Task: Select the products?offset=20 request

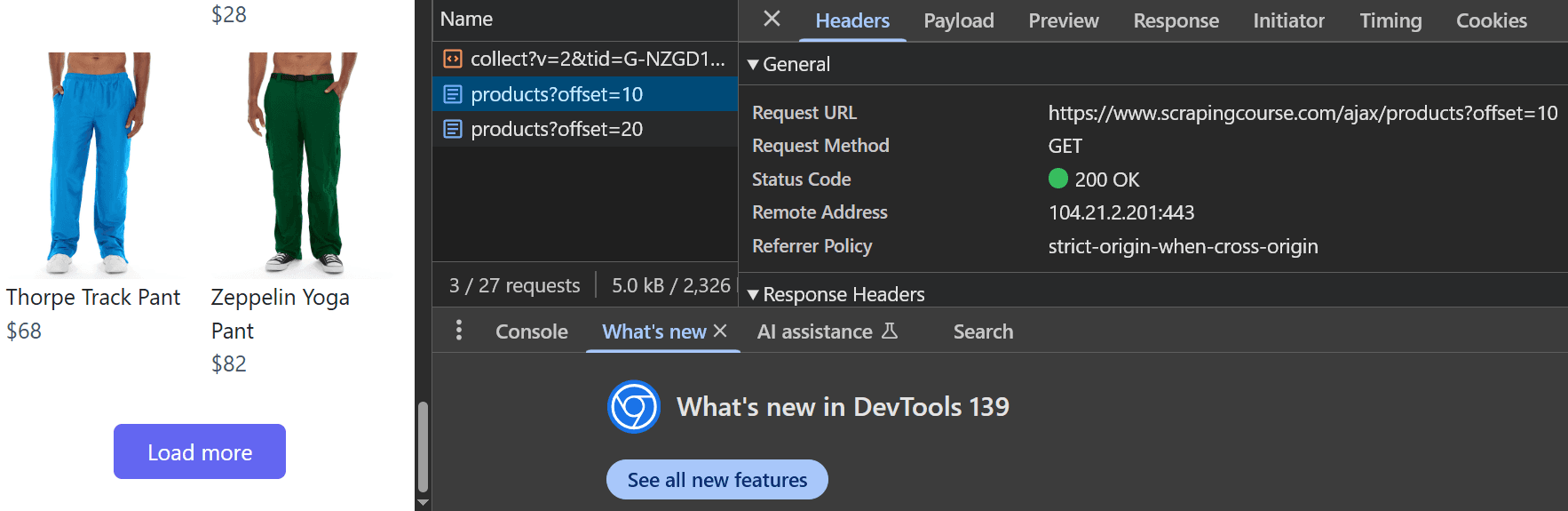Action: click(585, 129)
